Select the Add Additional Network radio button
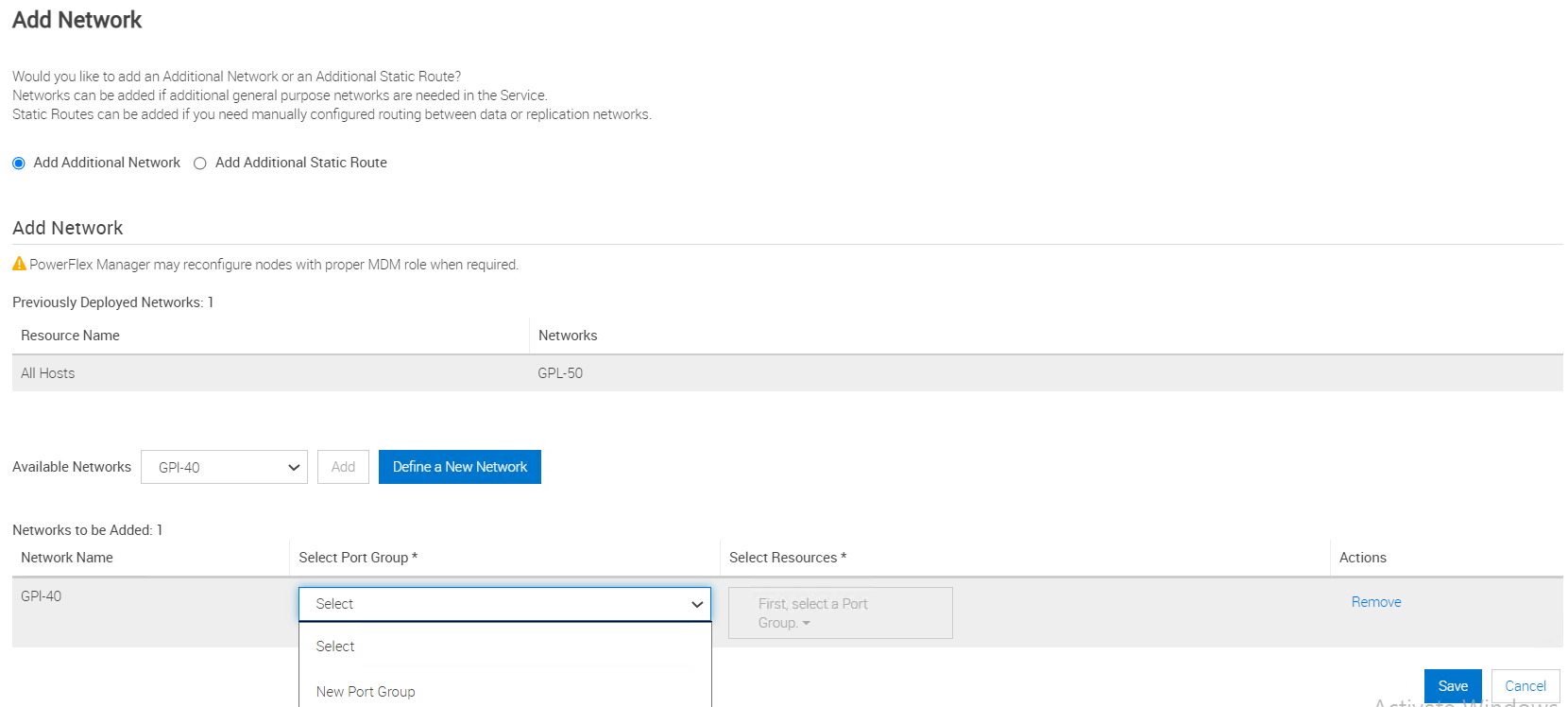1568x707 pixels. coord(19,164)
